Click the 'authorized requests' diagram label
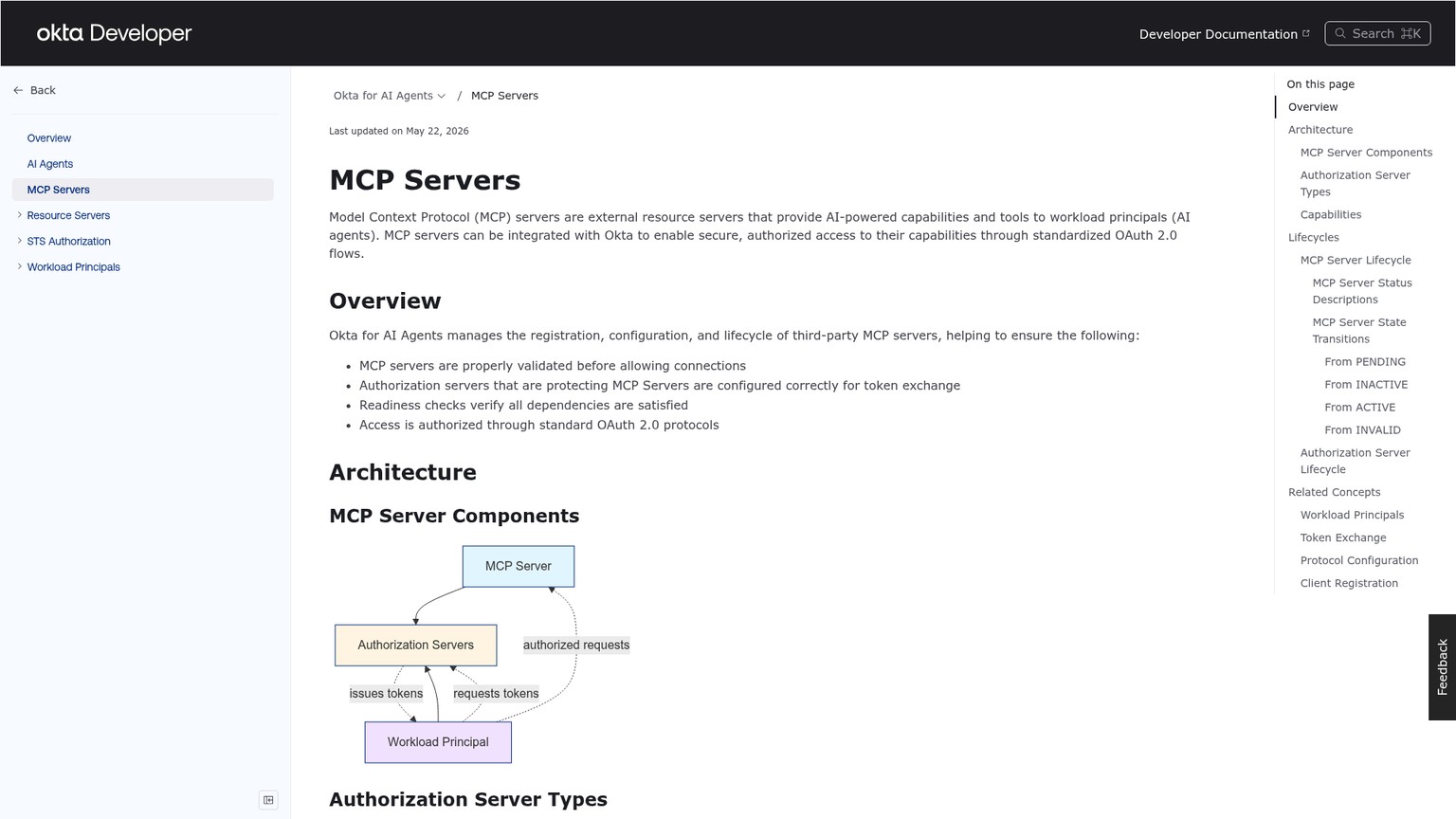Screen dimensions: 1456x819 (576, 645)
